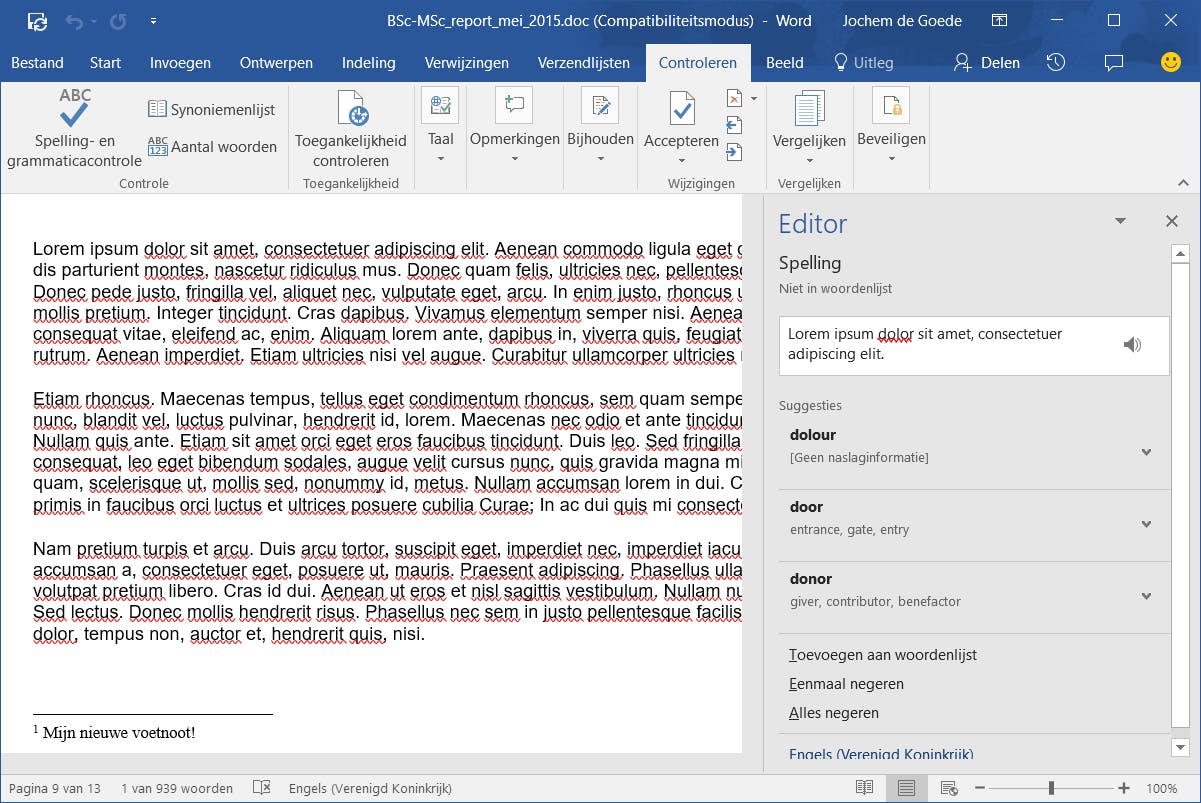Open ribbon display options icon
Image resolution: width=1201 pixels, height=803 pixels.
click(999, 20)
